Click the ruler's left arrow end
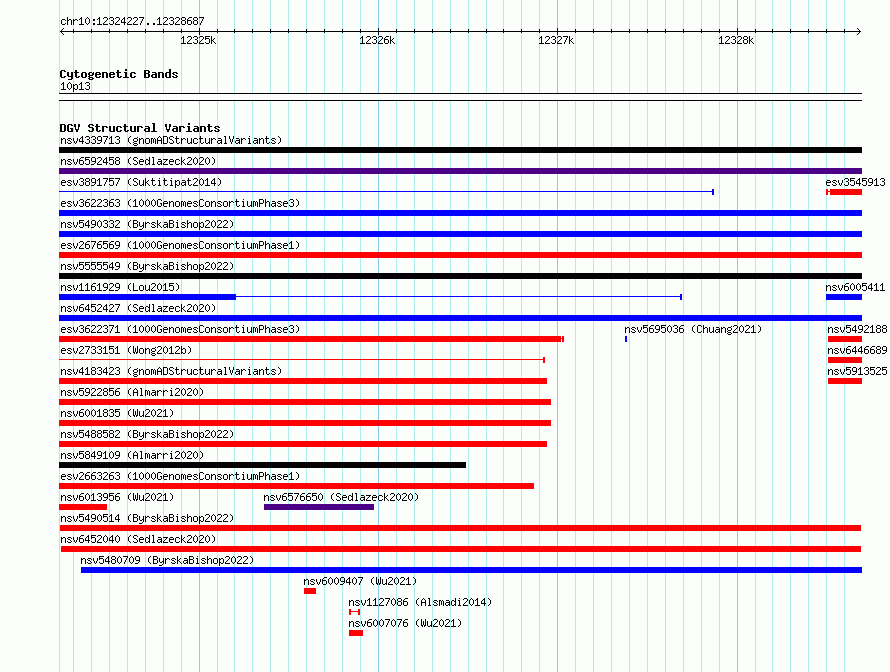Viewport: 890px width, 672px height. pos(62,32)
